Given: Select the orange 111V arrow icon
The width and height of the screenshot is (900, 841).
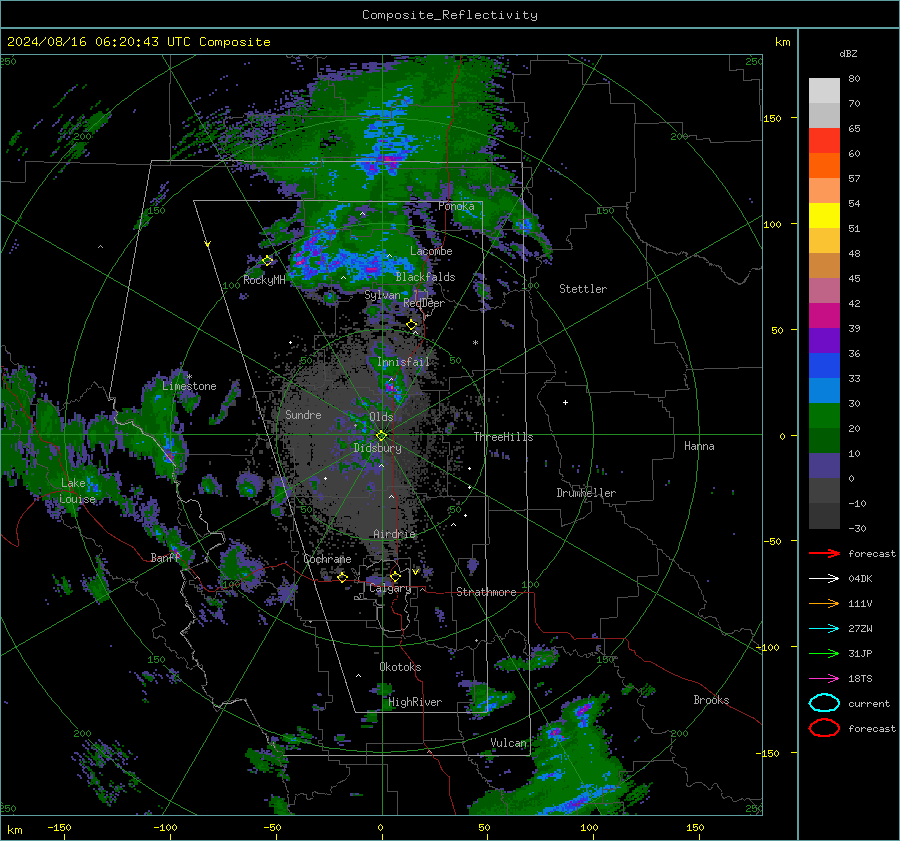Looking at the screenshot, I should (824, 603).
